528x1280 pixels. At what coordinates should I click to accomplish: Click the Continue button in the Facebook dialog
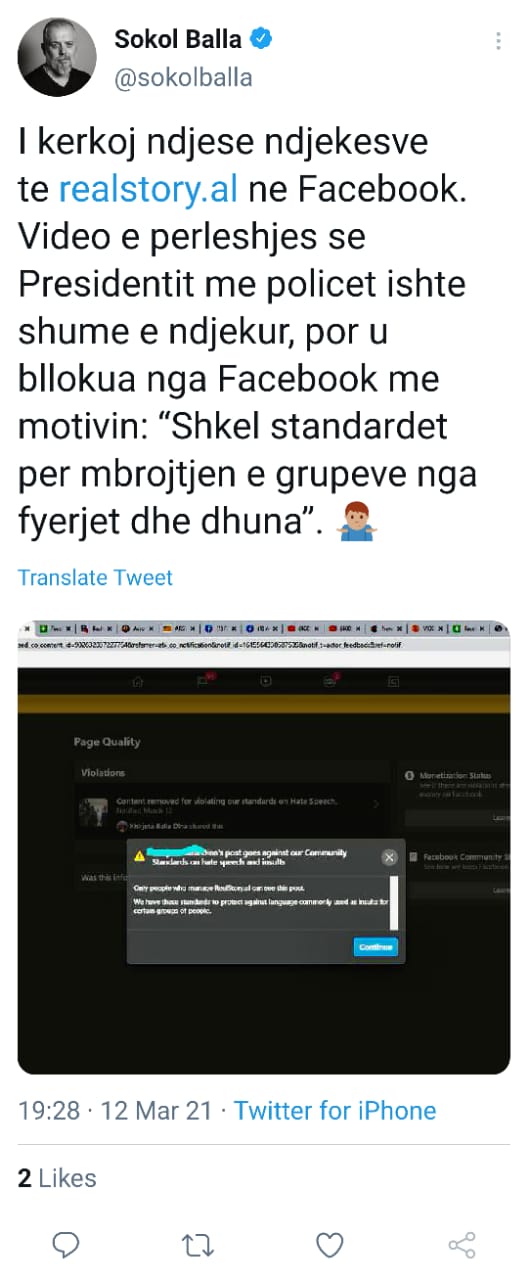point(376,947)
